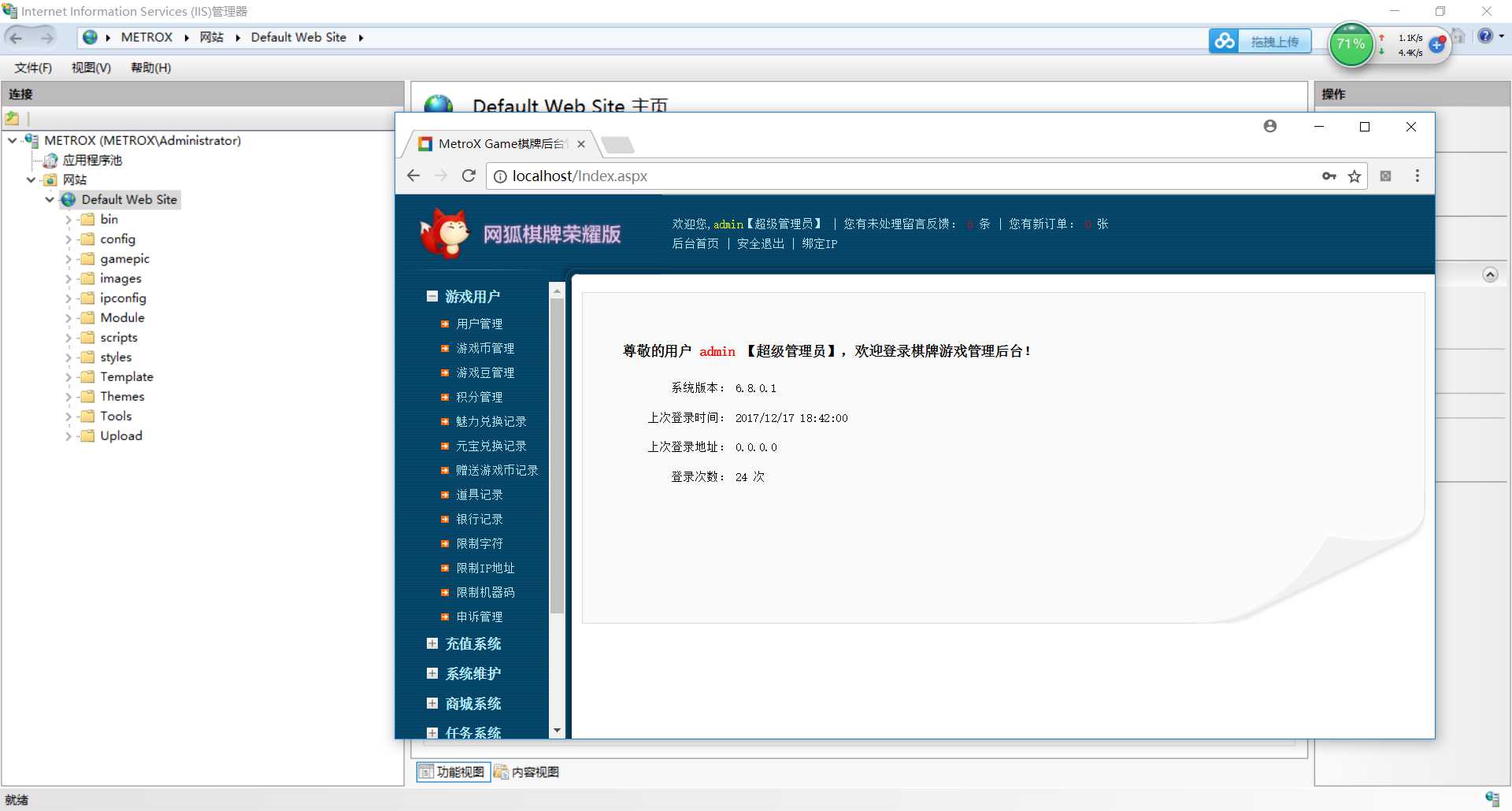The width and height of the screenshot is (1512, 811).
Task: Select the scripts folder
Action: click(118, 337)
